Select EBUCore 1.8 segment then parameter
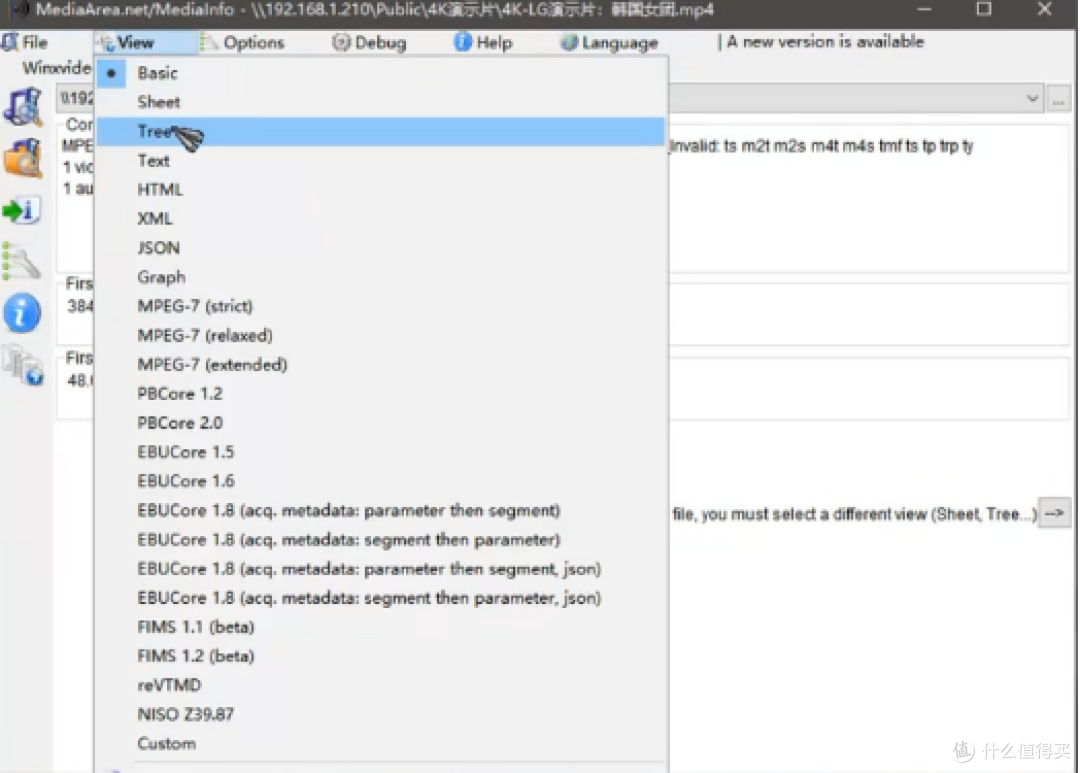The height and width of the screenshot is (773, 1080). 380,539
